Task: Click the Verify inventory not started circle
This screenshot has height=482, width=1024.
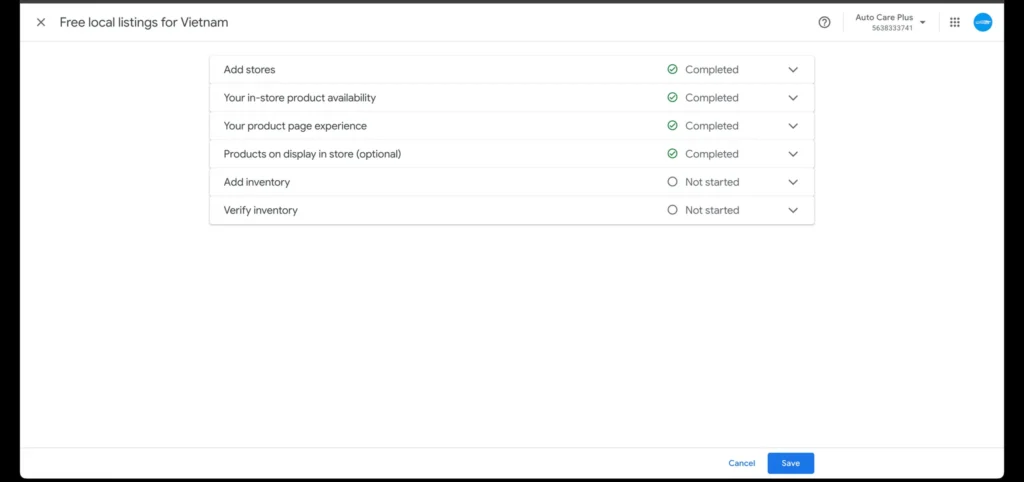Action: (672, 210)
